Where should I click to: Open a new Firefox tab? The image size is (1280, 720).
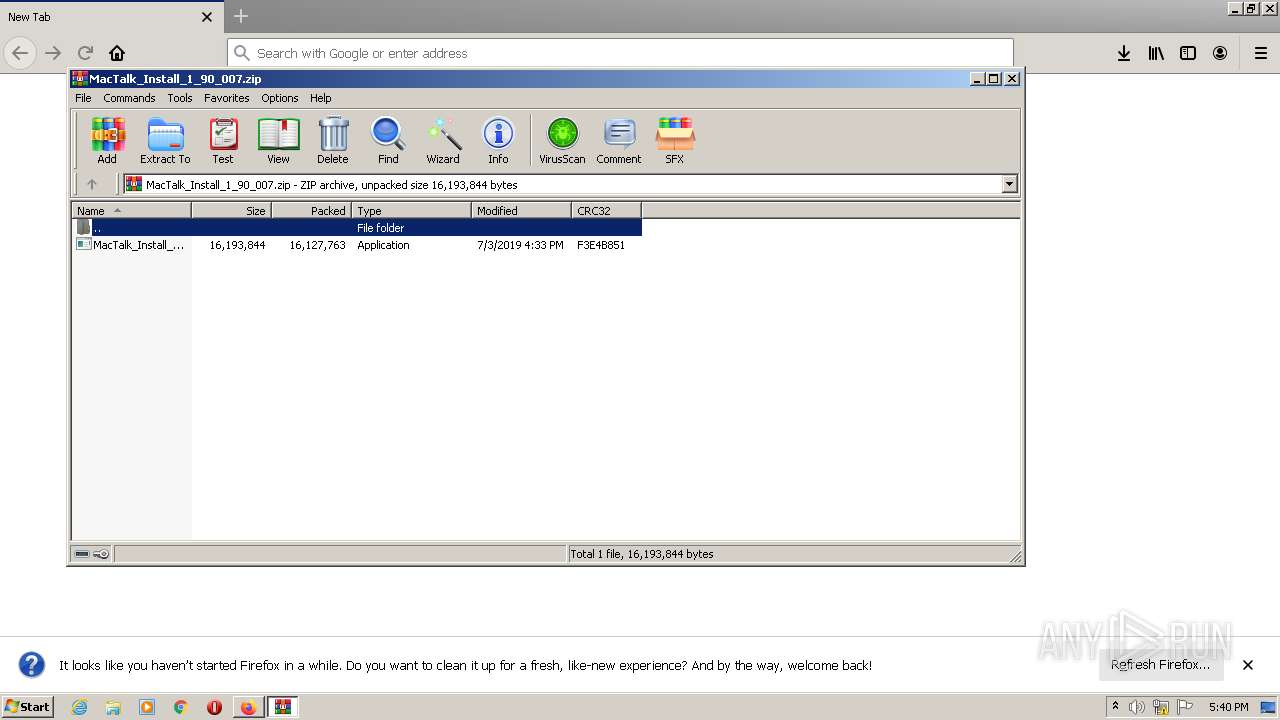241,16
